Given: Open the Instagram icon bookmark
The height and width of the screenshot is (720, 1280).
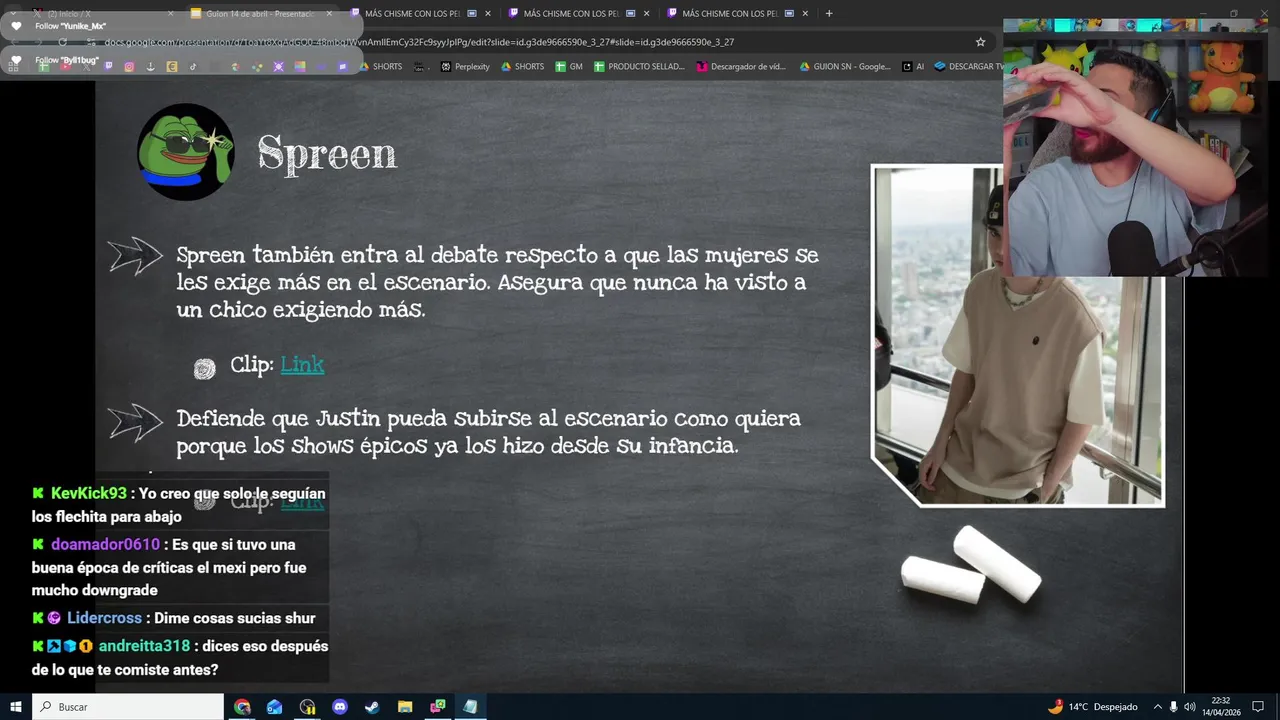Looking at the screenshot, I should 129,67.
